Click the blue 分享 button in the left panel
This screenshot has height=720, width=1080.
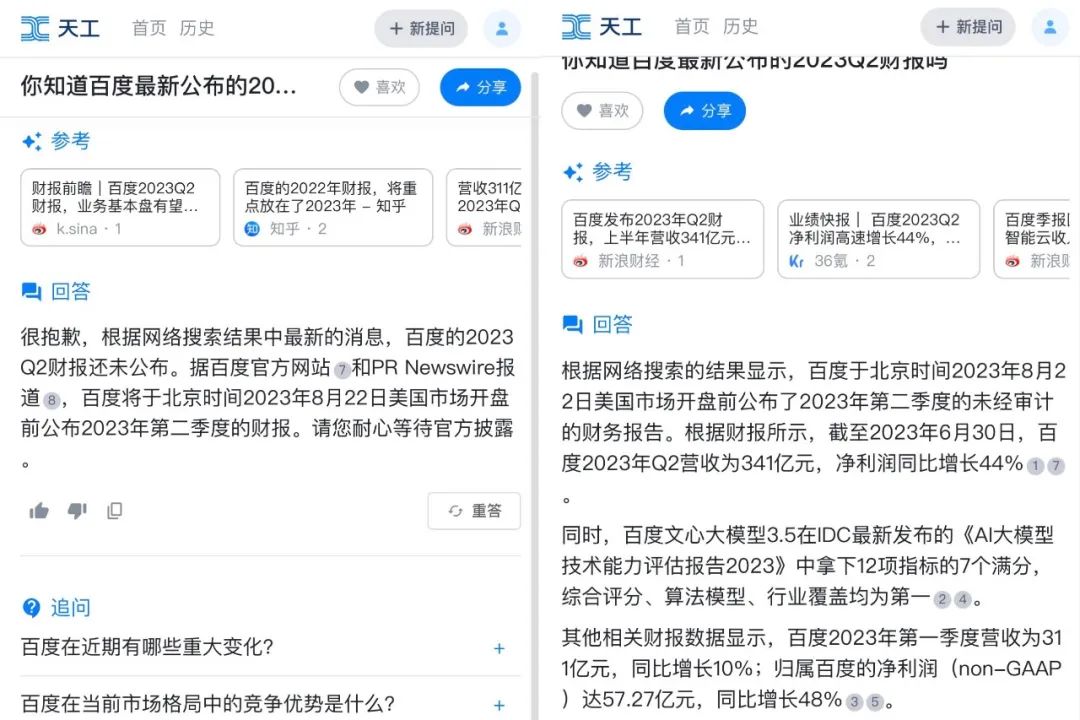(x=480, y=88)
